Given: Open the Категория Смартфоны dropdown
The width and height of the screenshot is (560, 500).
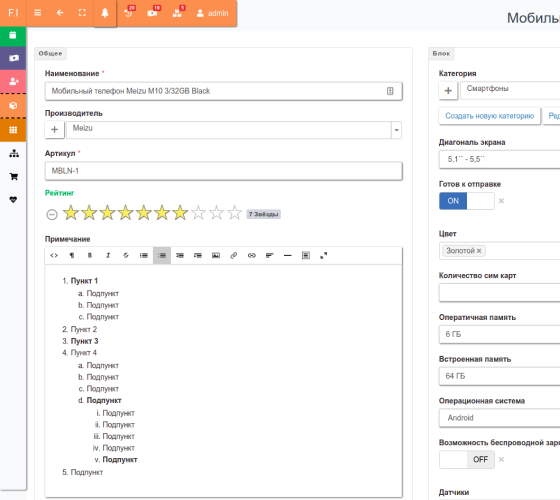Looking at the screenshot, I should pos(510,90).
